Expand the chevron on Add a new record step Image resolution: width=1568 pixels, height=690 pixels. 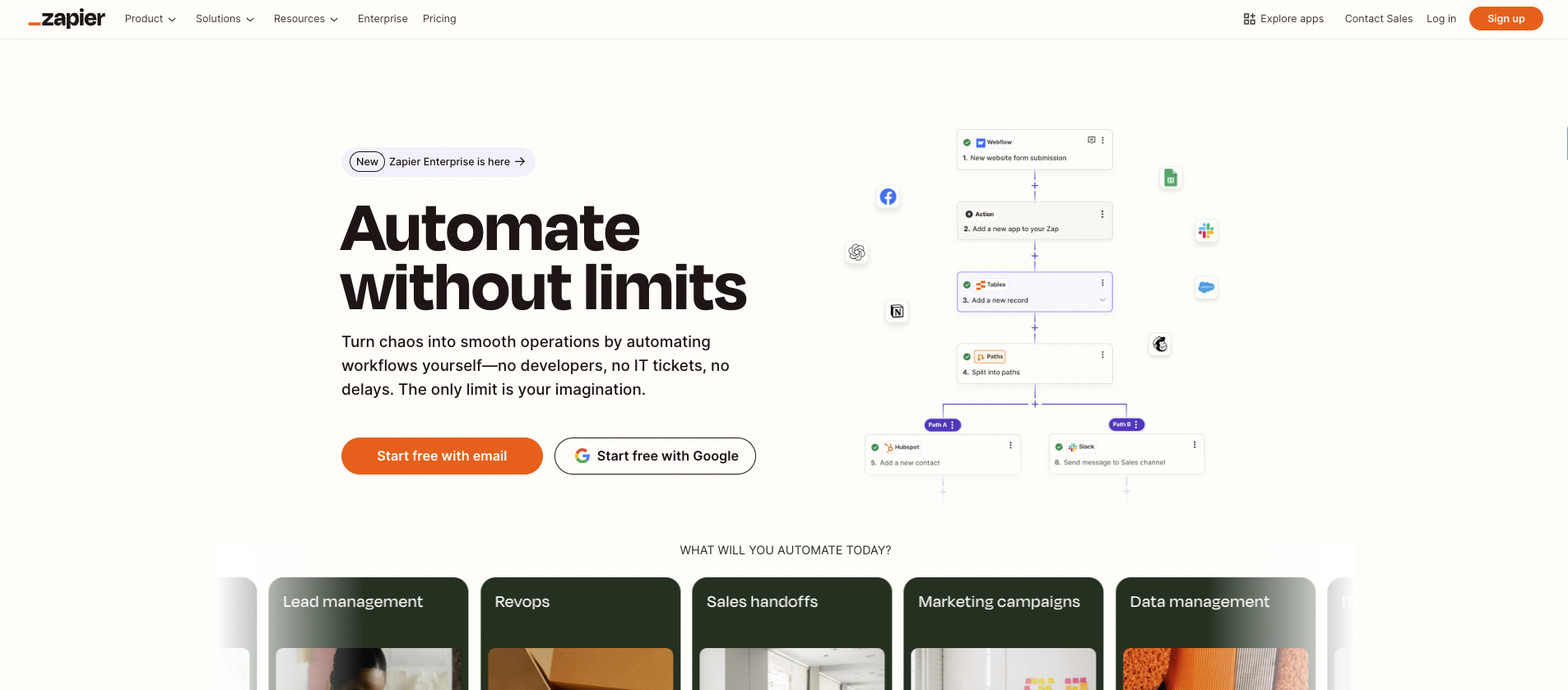coord(1102,300)
